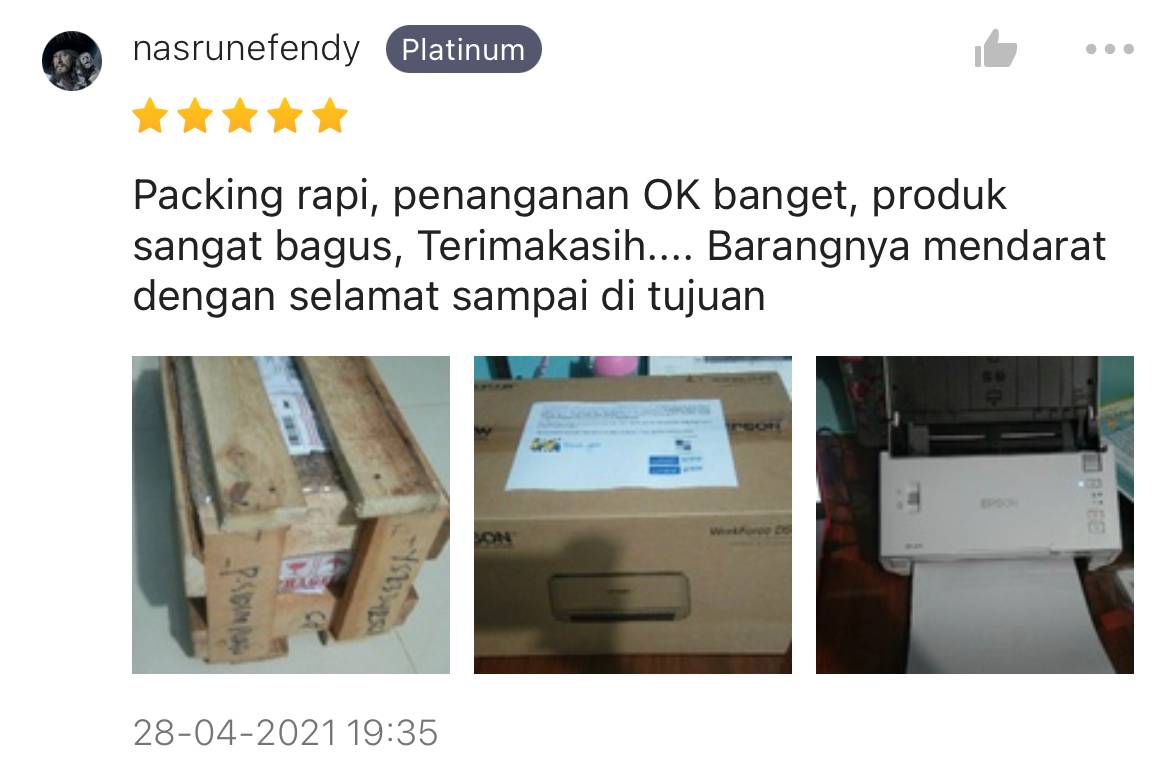Open nasrunefendy's profile avatar
The height and width of the screenshot is (773, 1170).
coord(72,60)
